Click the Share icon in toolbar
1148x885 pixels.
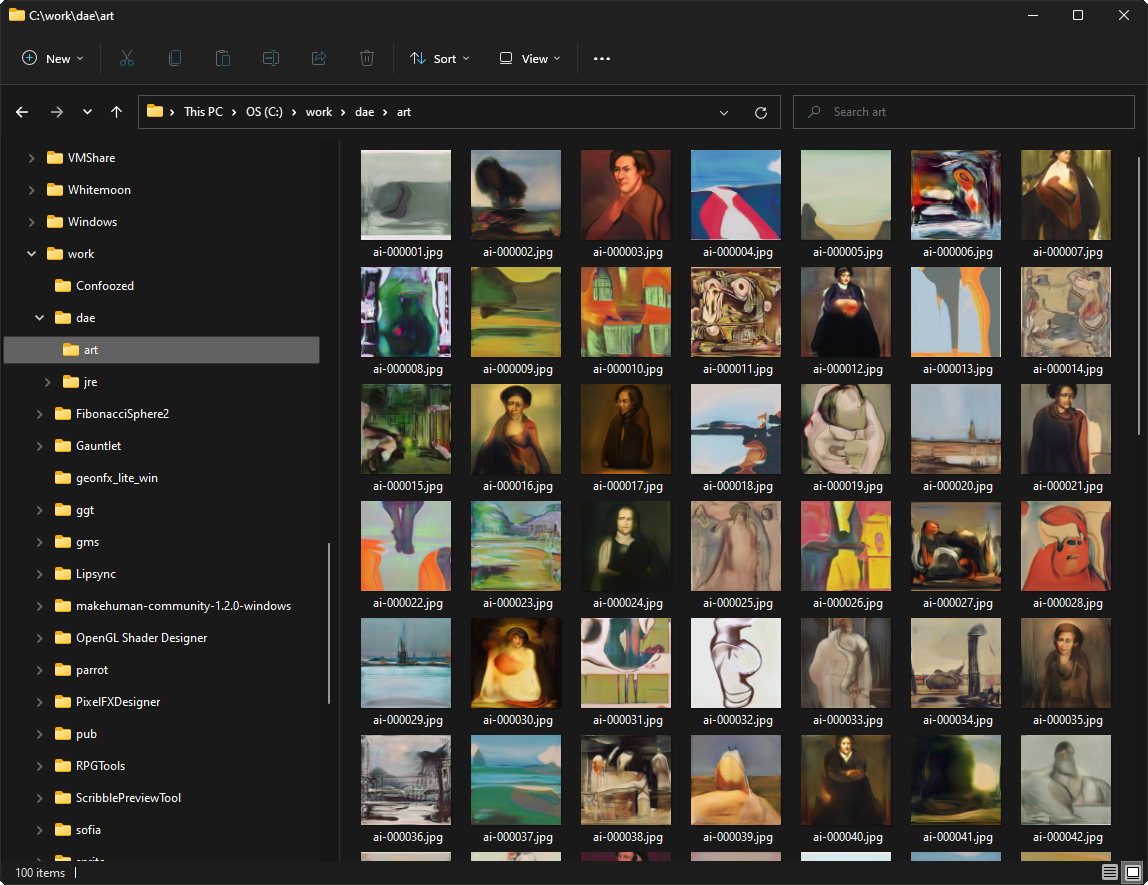coord(319,59)
